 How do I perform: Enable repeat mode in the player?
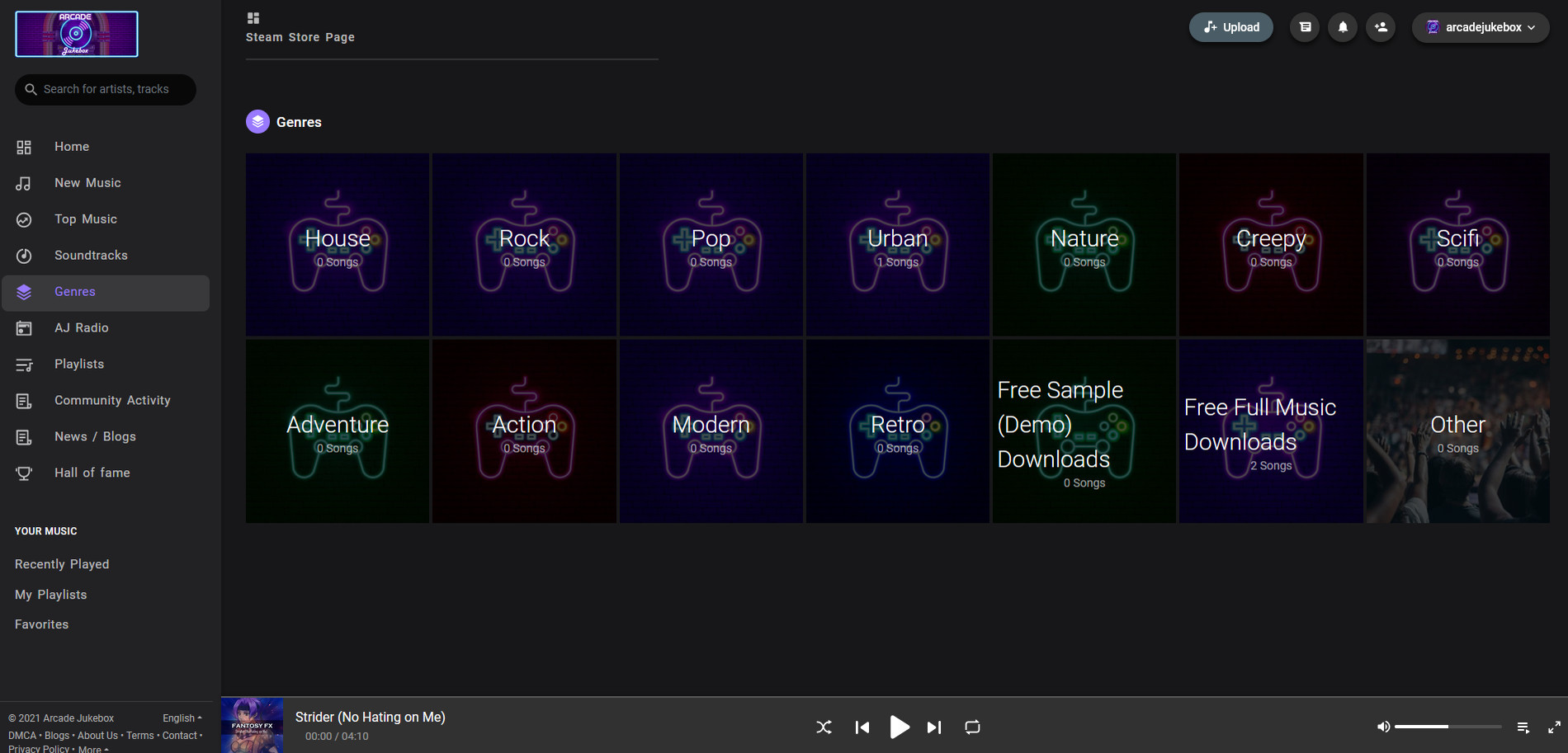point(971,727)
